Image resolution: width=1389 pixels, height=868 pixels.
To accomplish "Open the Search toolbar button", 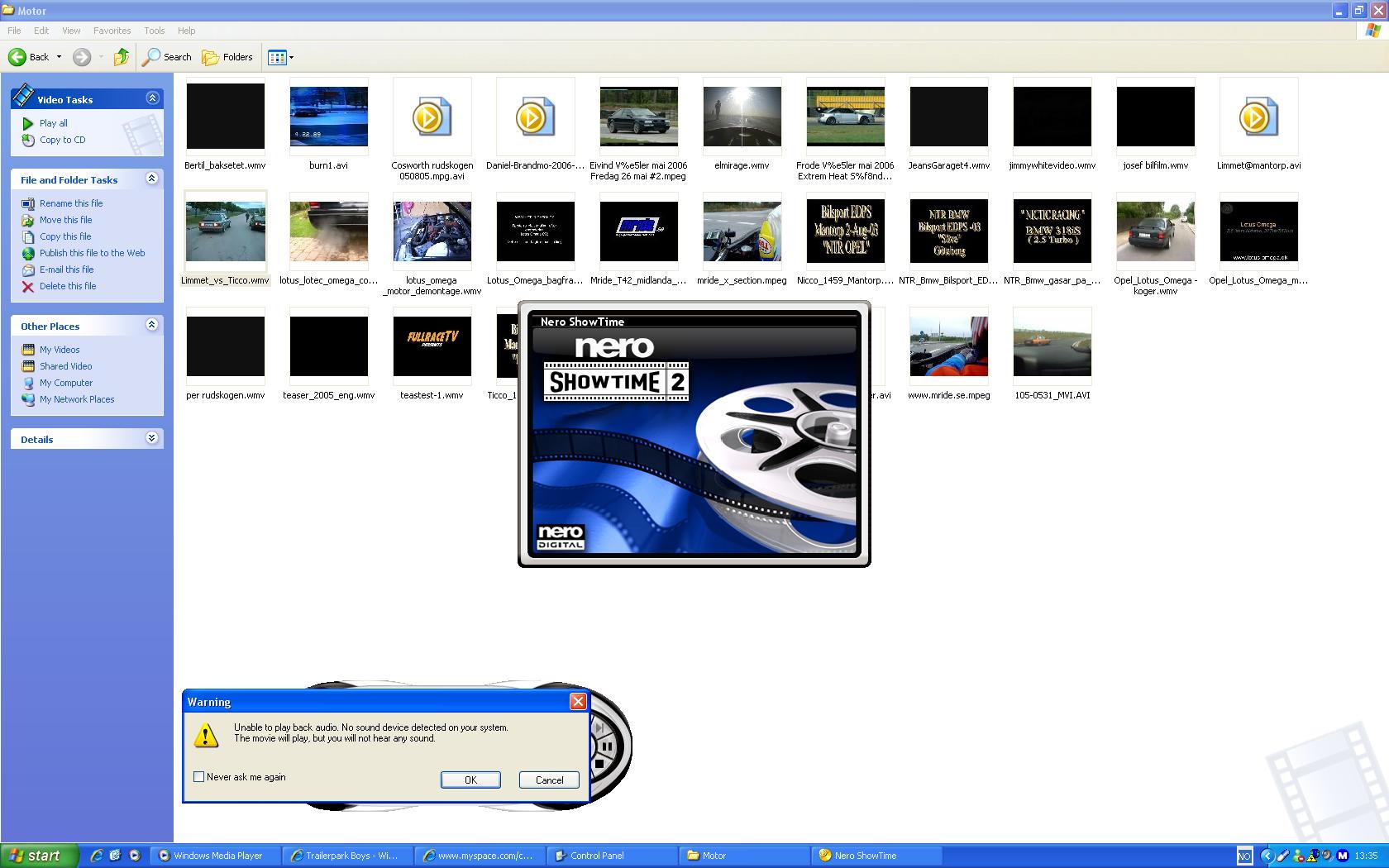I will 167,57.
